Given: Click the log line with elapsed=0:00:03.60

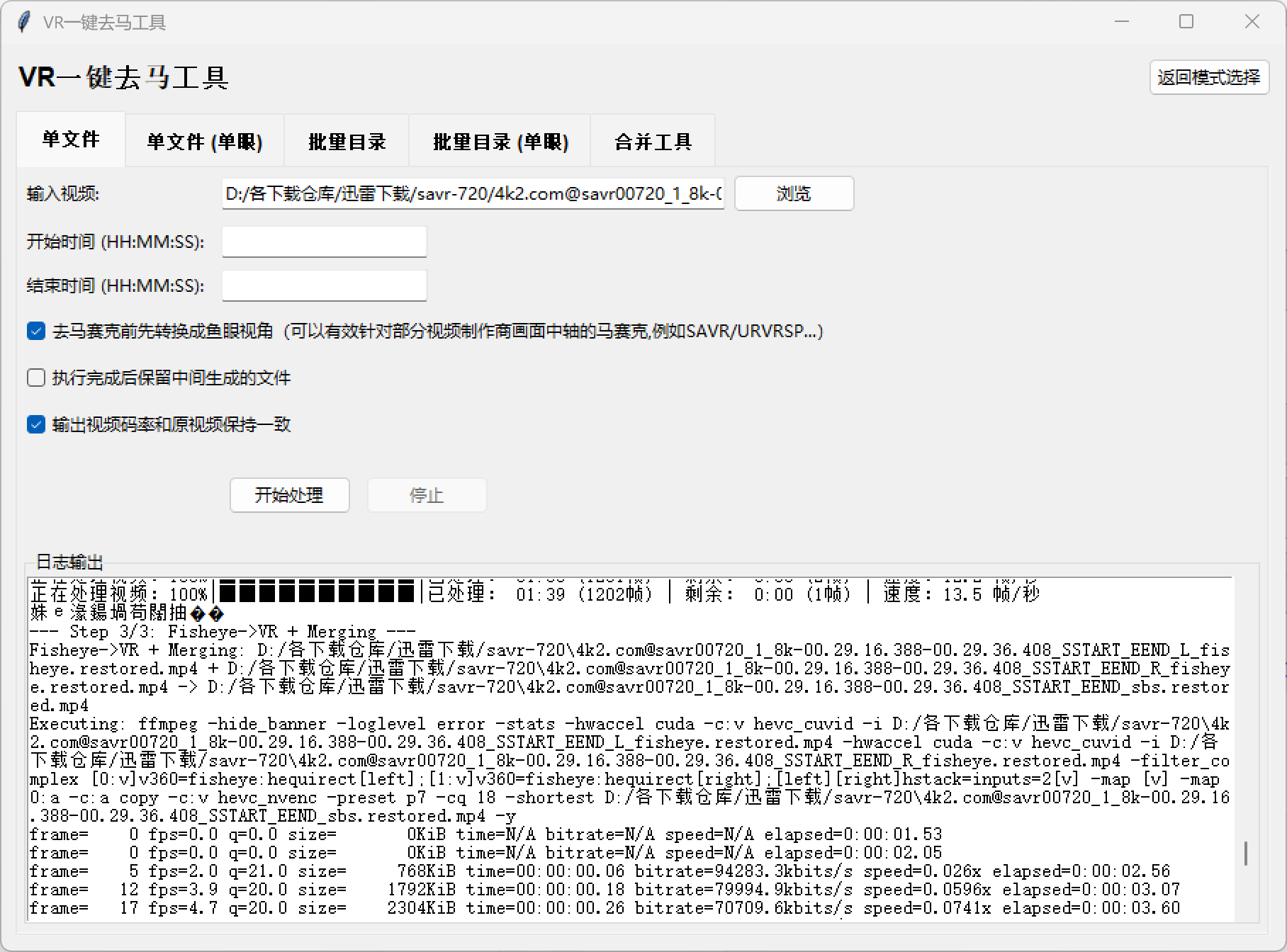Looking at the screenshot, I should pyautogui.click(x=605, y=908).
